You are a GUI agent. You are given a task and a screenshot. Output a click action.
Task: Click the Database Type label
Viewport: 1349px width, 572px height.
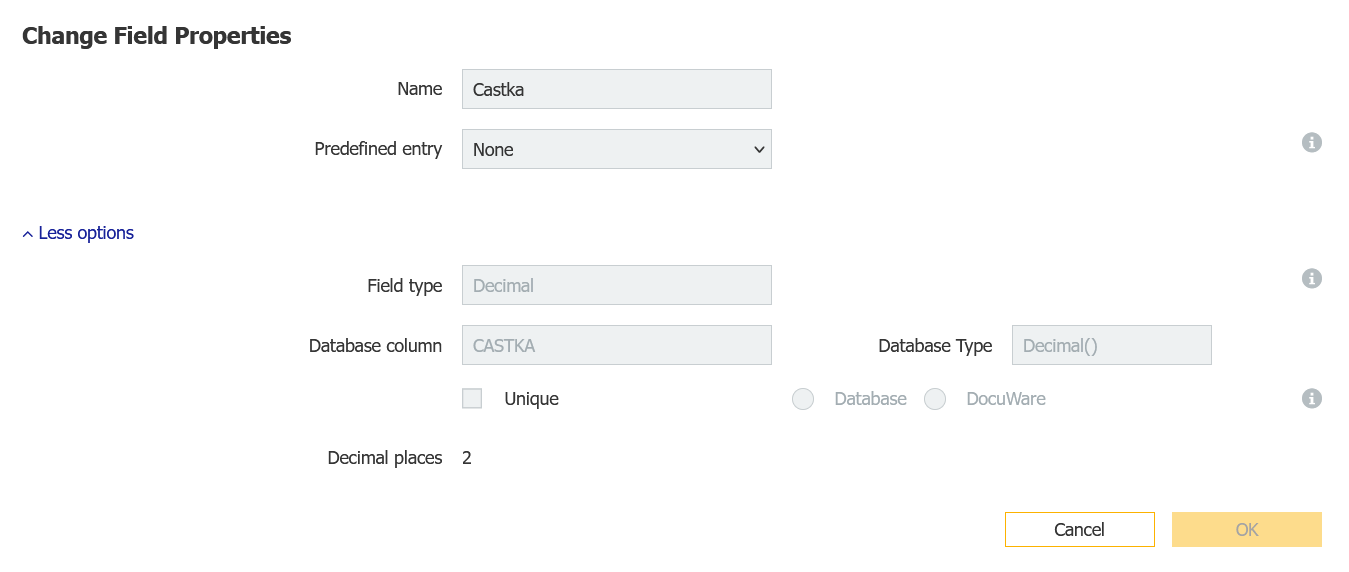(x=935, y=346)
